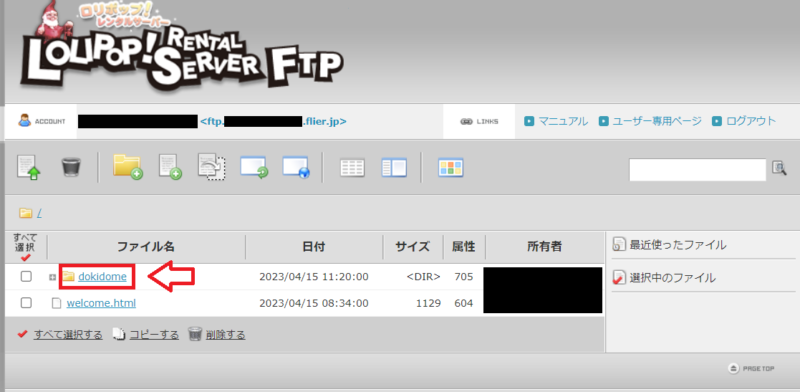
Task: Click the trash can toolbar icon
Action: [71, 167]
